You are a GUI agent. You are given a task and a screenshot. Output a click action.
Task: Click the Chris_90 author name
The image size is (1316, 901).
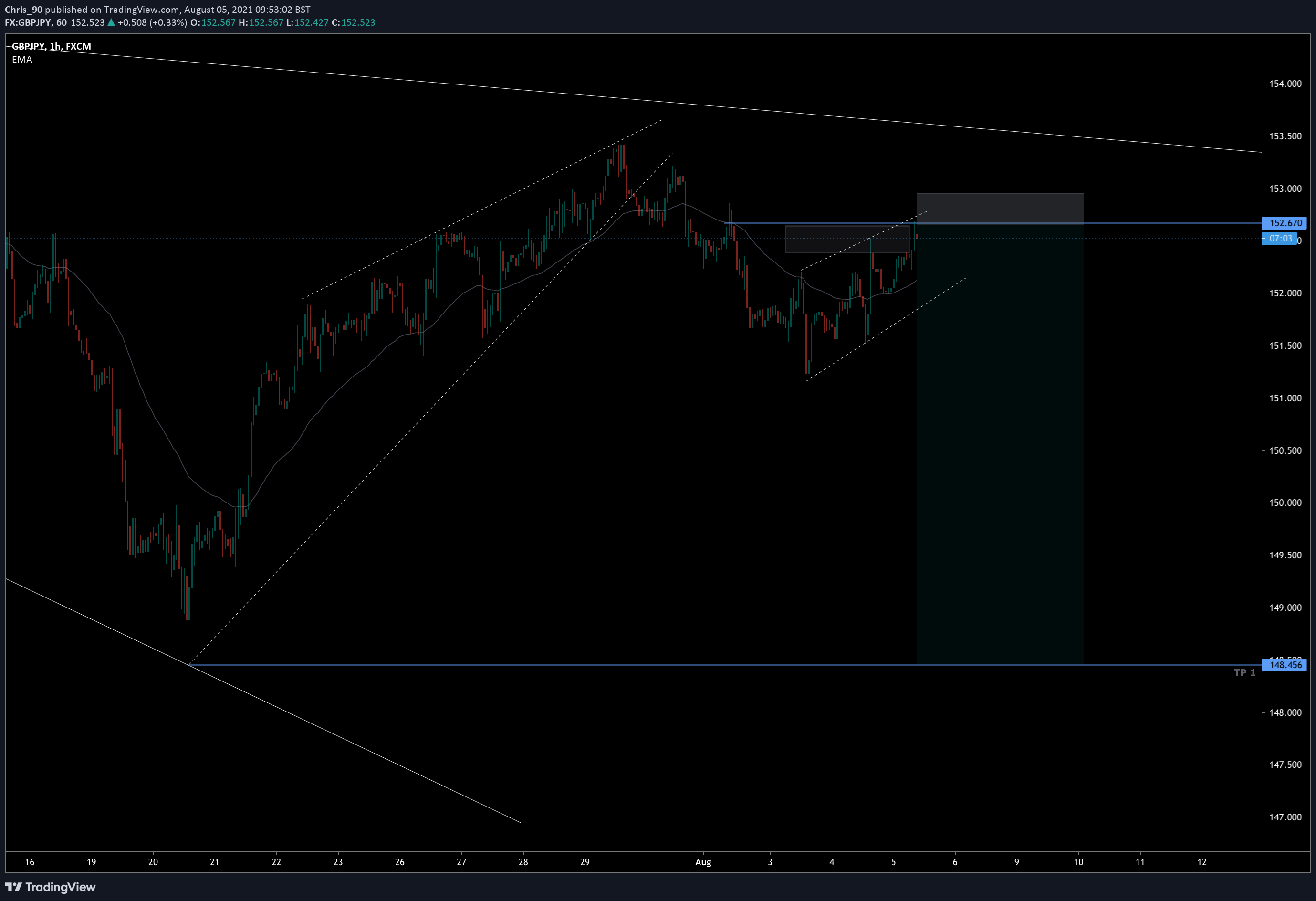(x=24, y=10)
